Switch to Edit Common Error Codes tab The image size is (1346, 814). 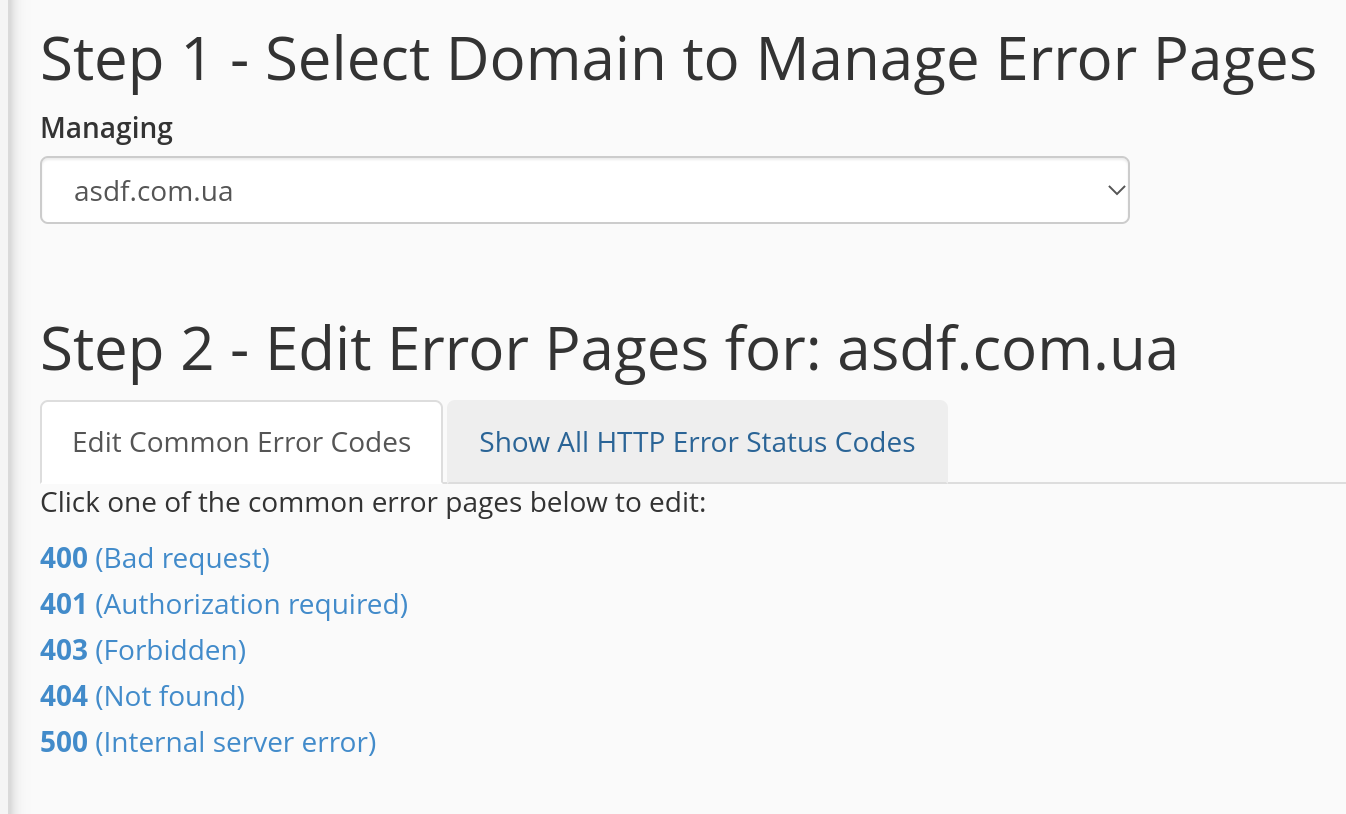(242, 442)
